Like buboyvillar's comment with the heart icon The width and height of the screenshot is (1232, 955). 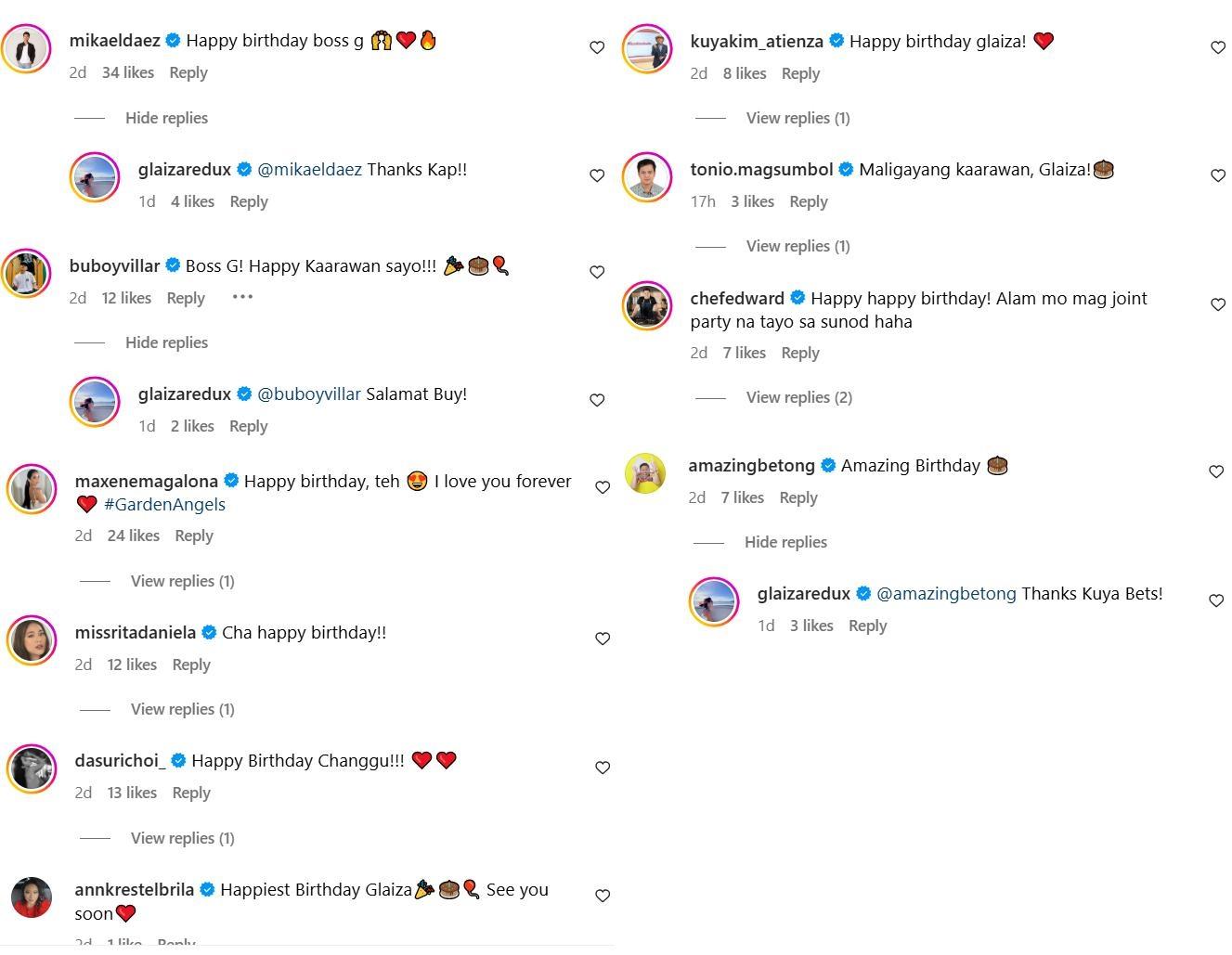click(597, 272)
